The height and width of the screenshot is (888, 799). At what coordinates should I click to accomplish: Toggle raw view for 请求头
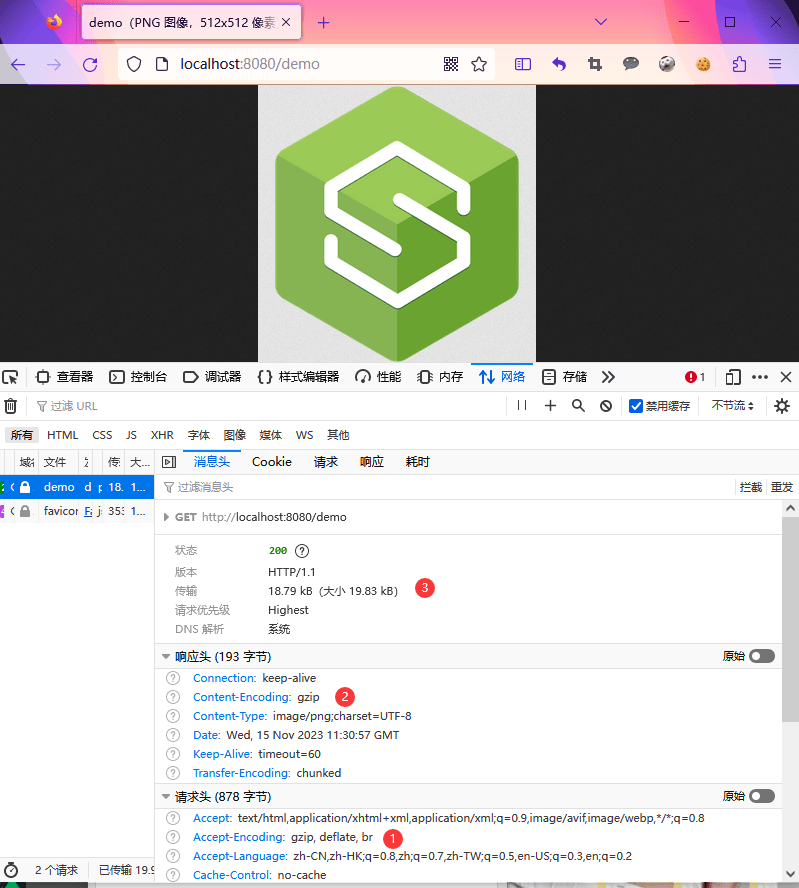[762, 796]
